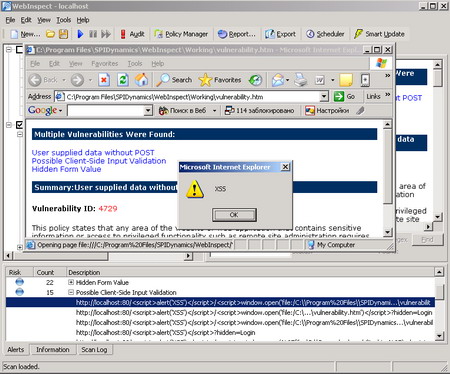Close the Microsoft Internet Explorer alert dialog
The height and width of the screenshot is (374, 450).
[x=285, y=167]
